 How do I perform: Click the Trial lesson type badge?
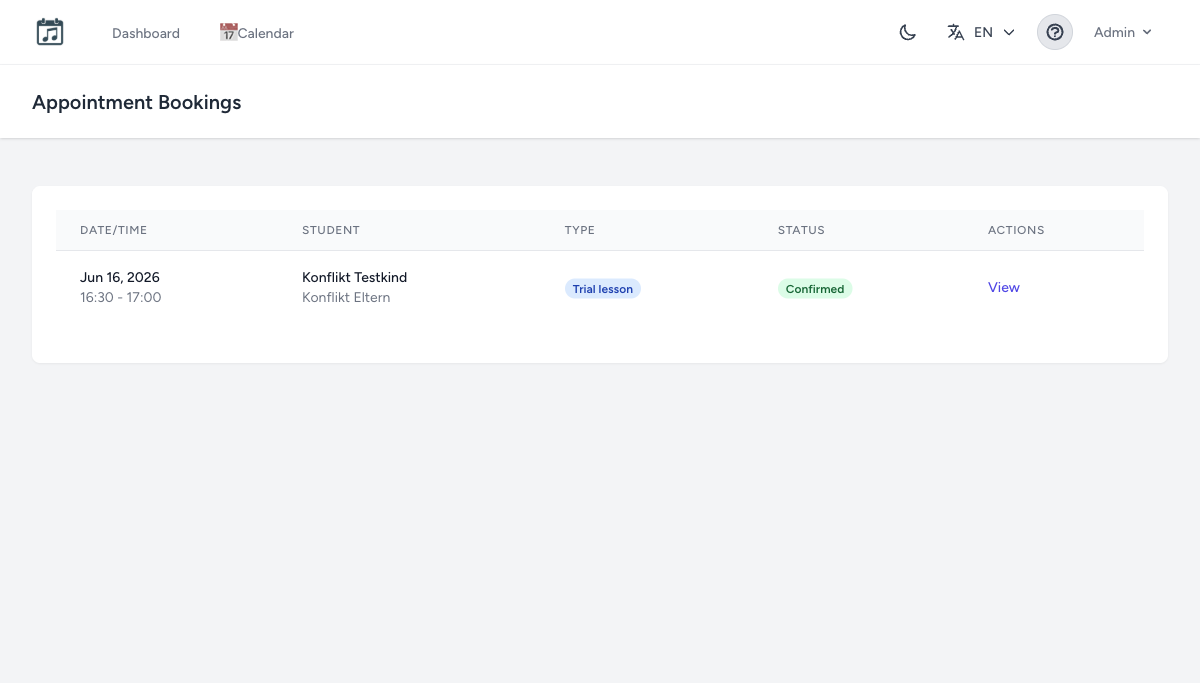pyautogui.click(x=603, y=289)
